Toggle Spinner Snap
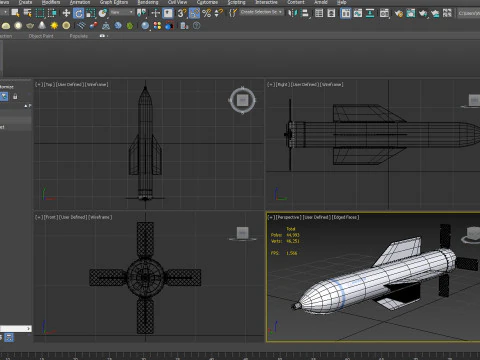 [219, 13]
